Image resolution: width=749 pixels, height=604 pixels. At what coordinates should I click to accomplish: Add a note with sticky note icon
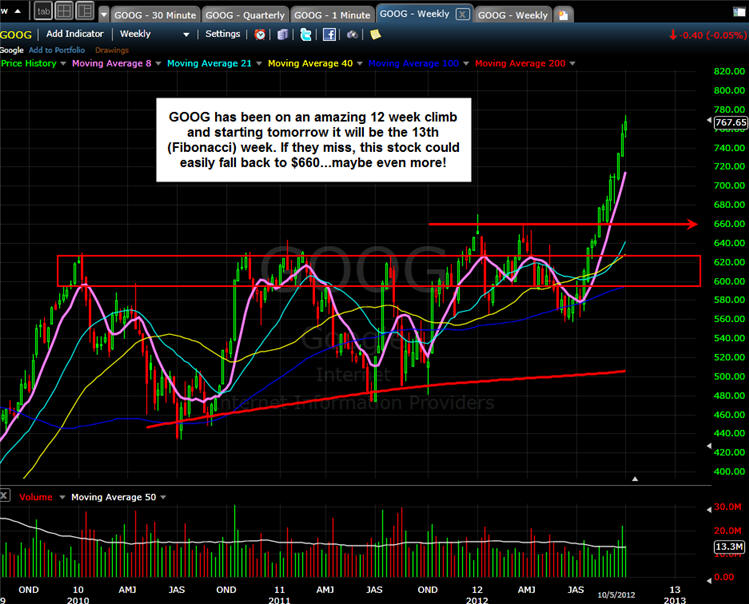pyautogui.click(x=375, y=34)
